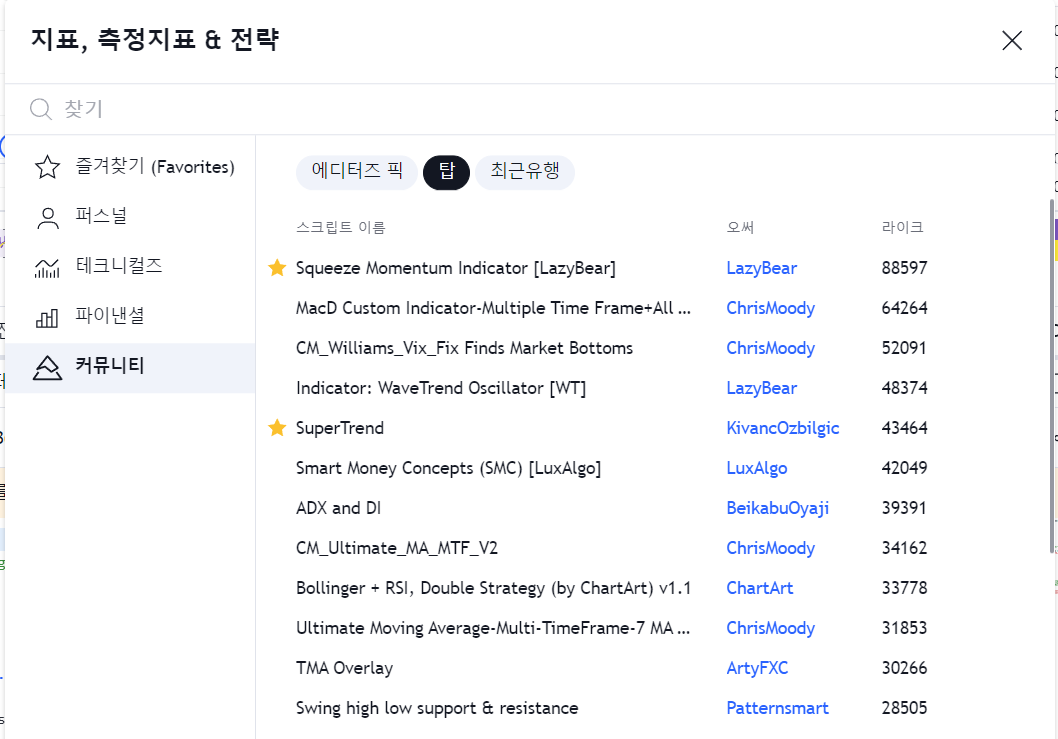Image resolution: width=1058 pixels, height=739 pixels.
Task: Click likes count 64264
Action: click(x=904, y=308)
